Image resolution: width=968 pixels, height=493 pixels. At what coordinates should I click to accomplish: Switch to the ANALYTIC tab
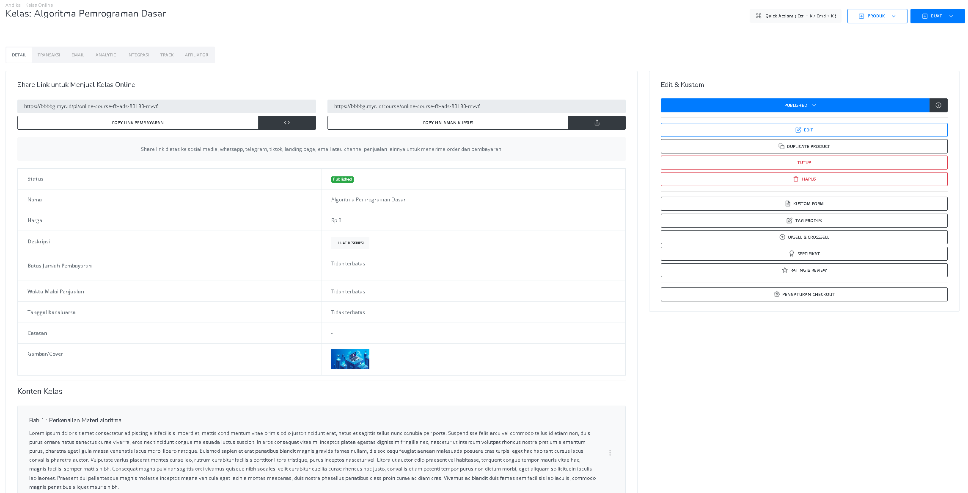pos(106,55)
